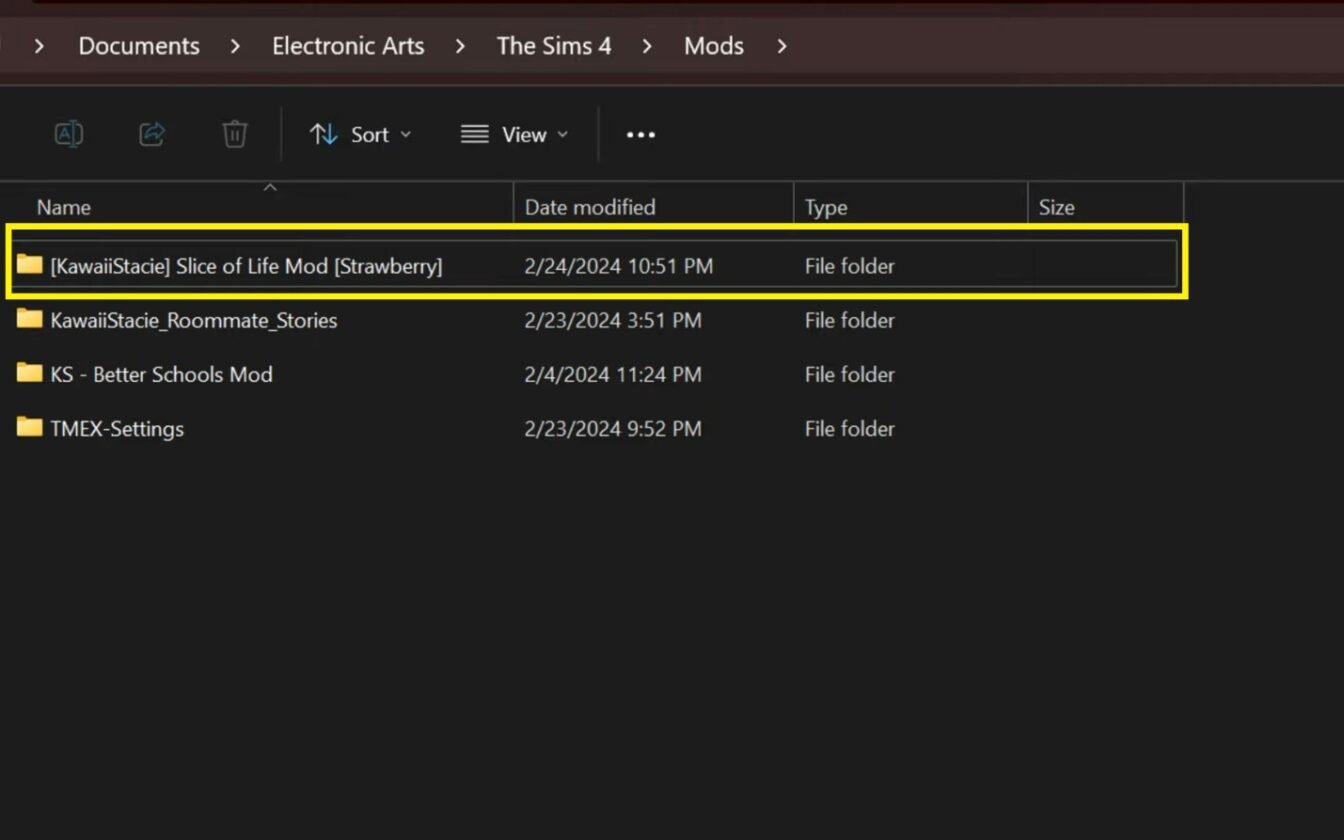This screenshot has height=840, width=1344.
Task: Select the Slice of Life Mod [Strawberry] folder
Action: coord(592,265)
